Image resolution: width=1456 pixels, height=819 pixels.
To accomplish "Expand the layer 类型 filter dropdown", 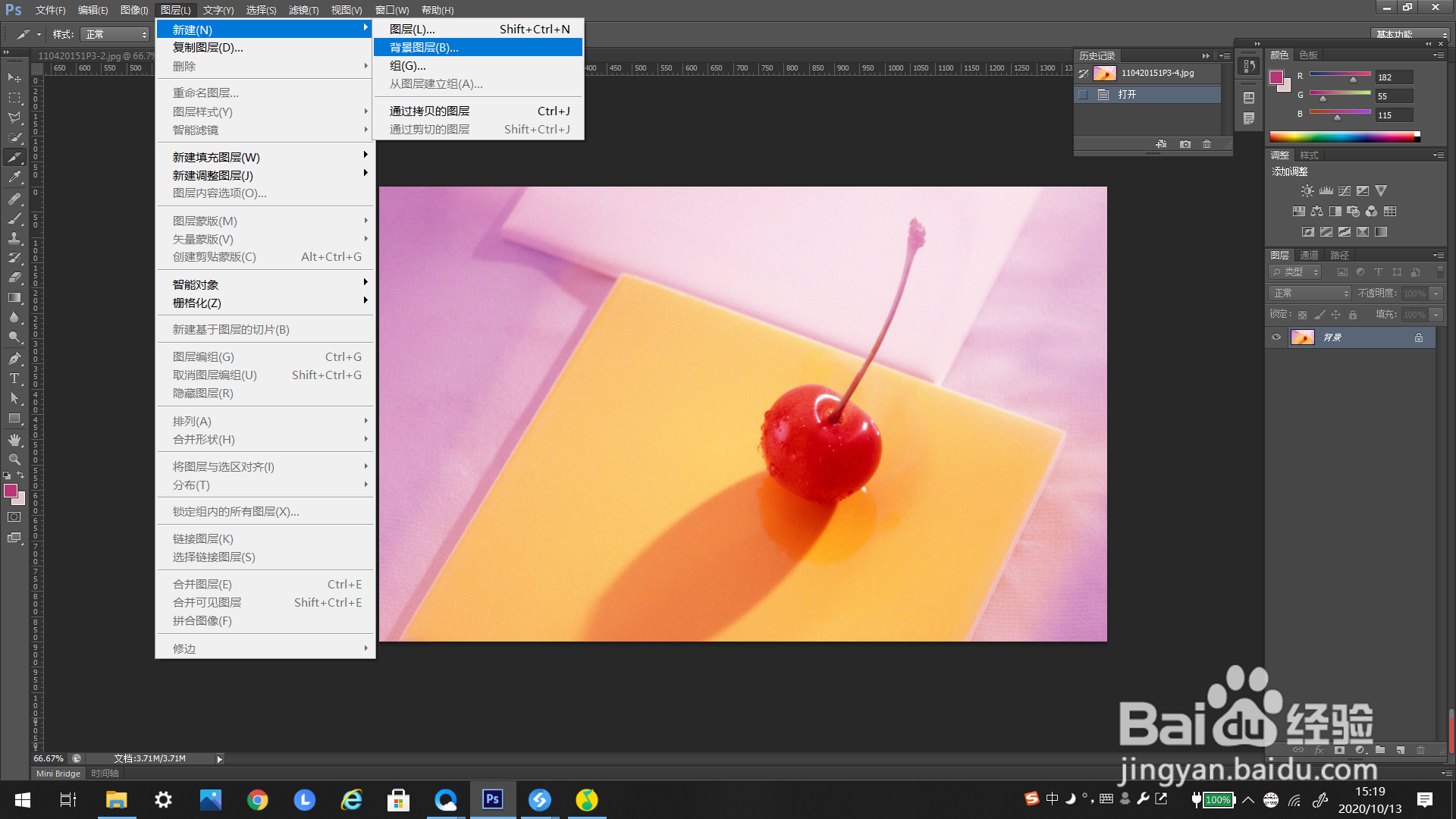I will pyautogui.click(x=1296, y=272).
